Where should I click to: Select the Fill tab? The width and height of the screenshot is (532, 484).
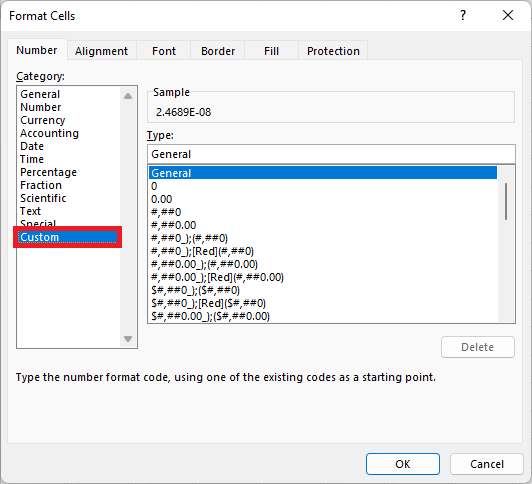(271, 51)
